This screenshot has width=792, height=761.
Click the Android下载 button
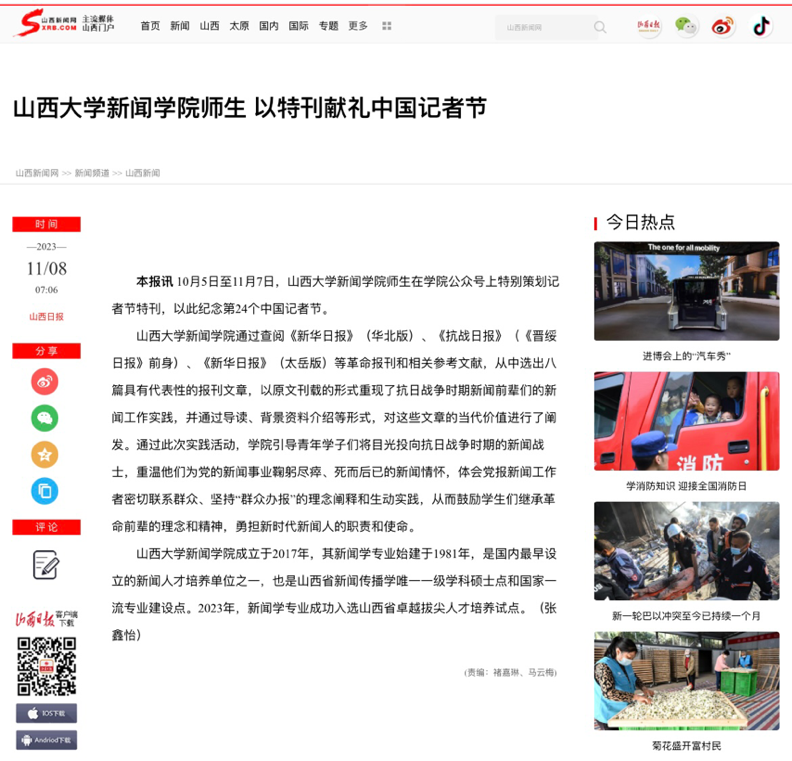46,741
